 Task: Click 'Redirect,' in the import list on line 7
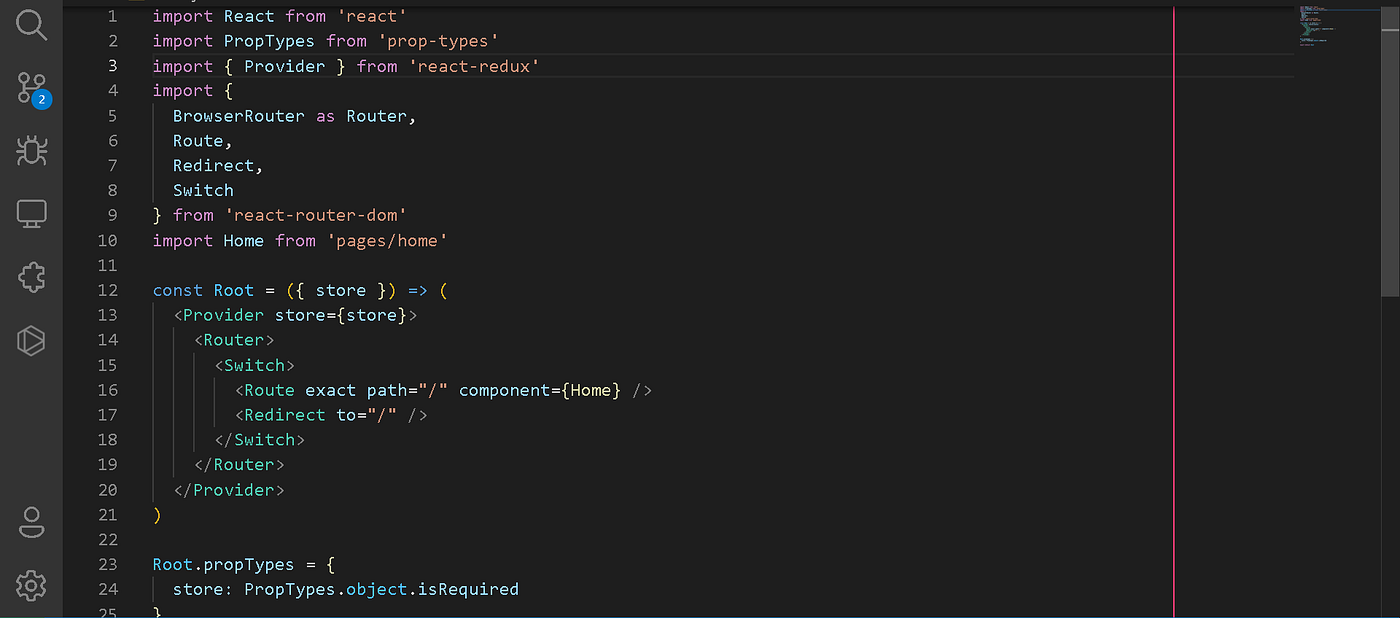pyautogui.click(x=219, y=166)
